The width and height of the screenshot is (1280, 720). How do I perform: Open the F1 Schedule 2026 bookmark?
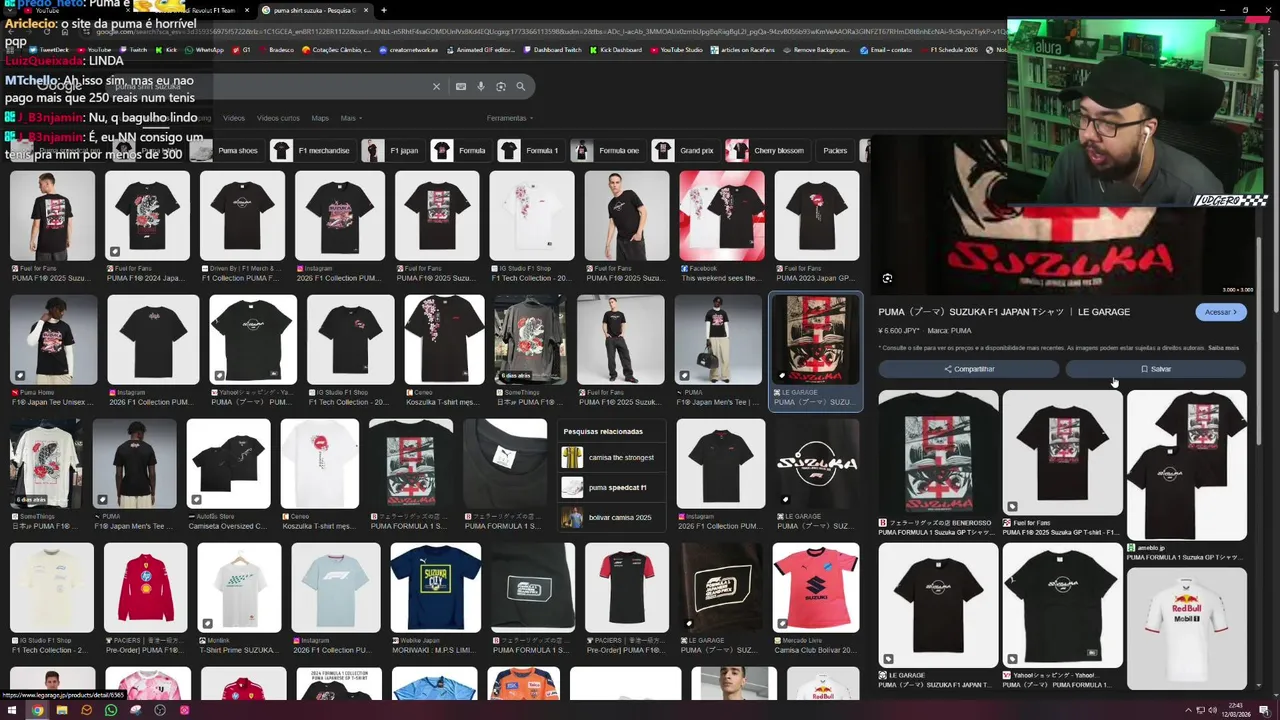[x=949, y=50]
